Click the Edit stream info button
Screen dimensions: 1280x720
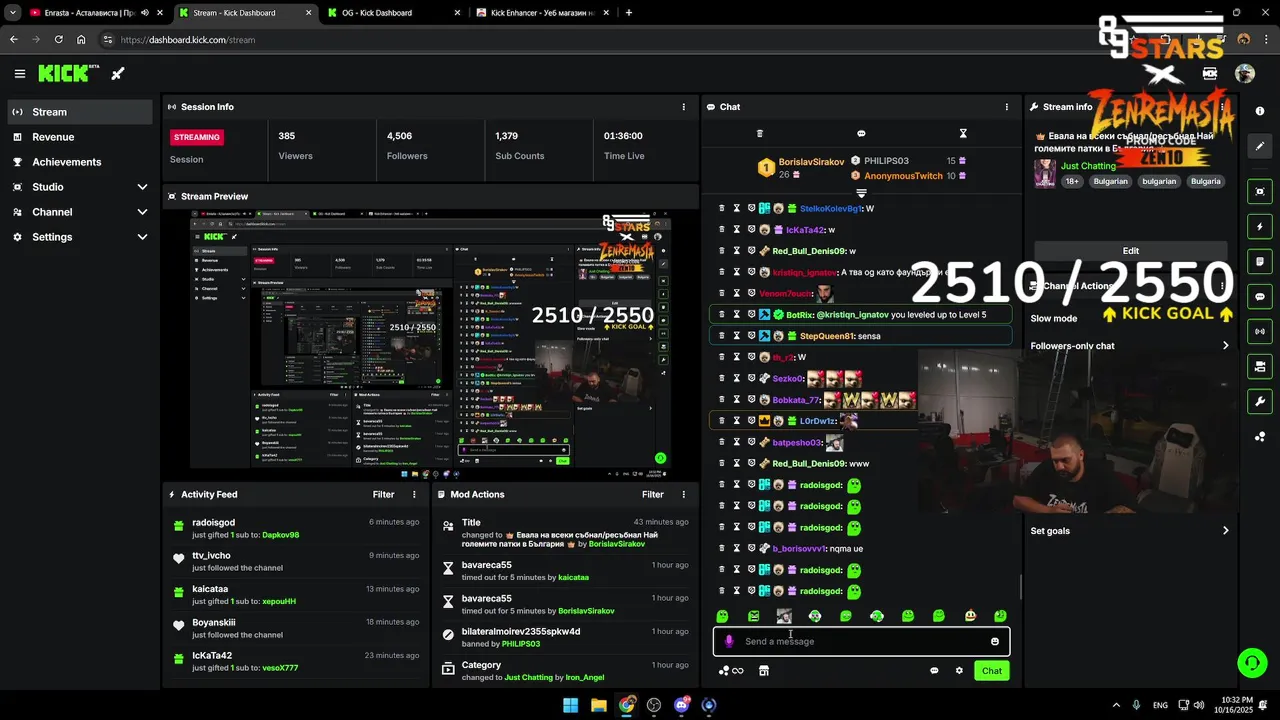tap(1130, 251)
